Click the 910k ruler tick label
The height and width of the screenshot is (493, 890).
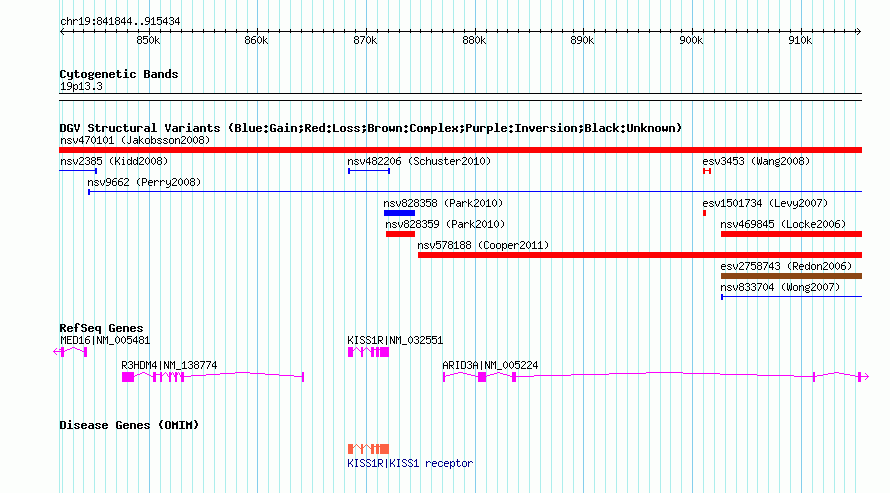pyautogui.click(x=800, y=40)
